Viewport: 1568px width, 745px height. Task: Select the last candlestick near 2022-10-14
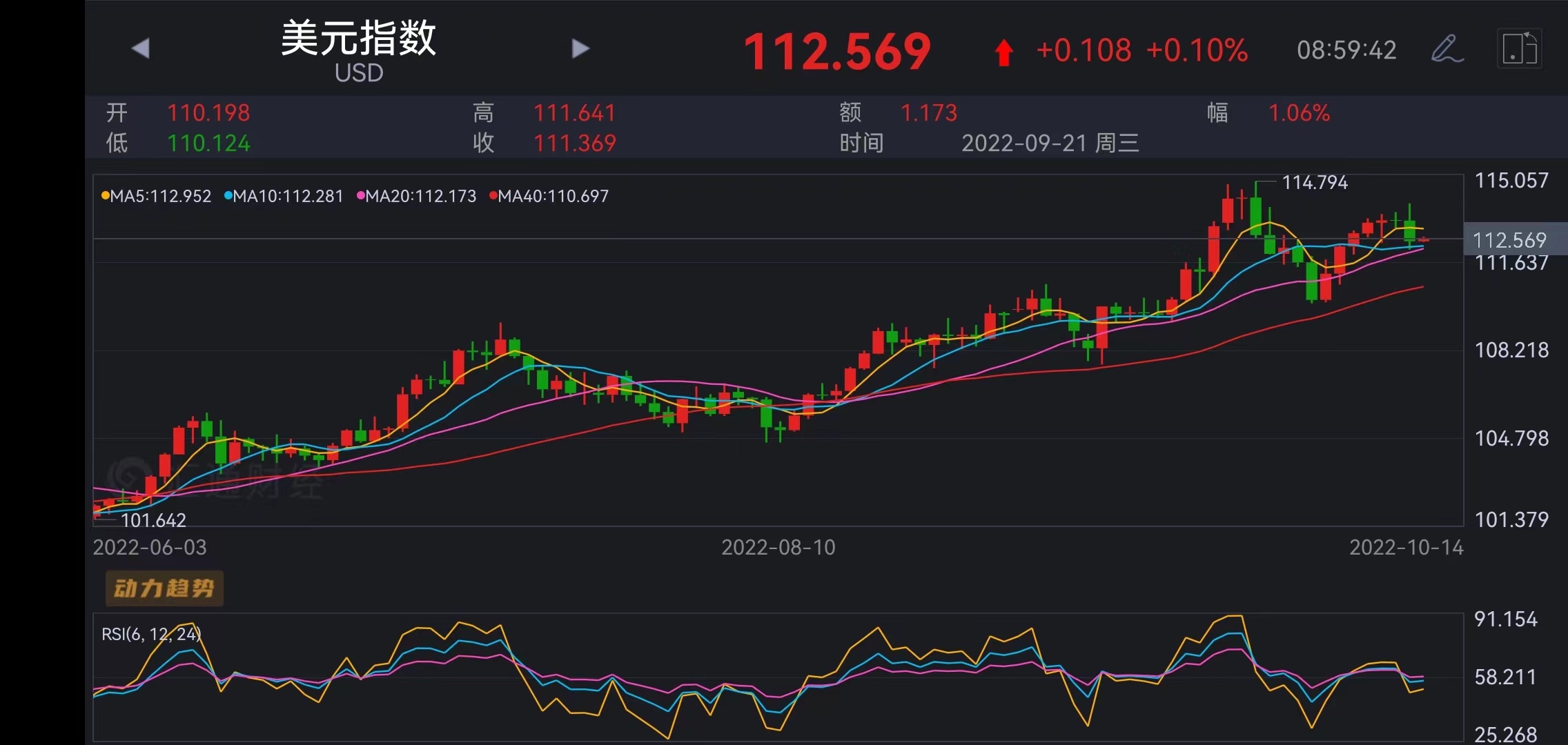coord(1422,239)
